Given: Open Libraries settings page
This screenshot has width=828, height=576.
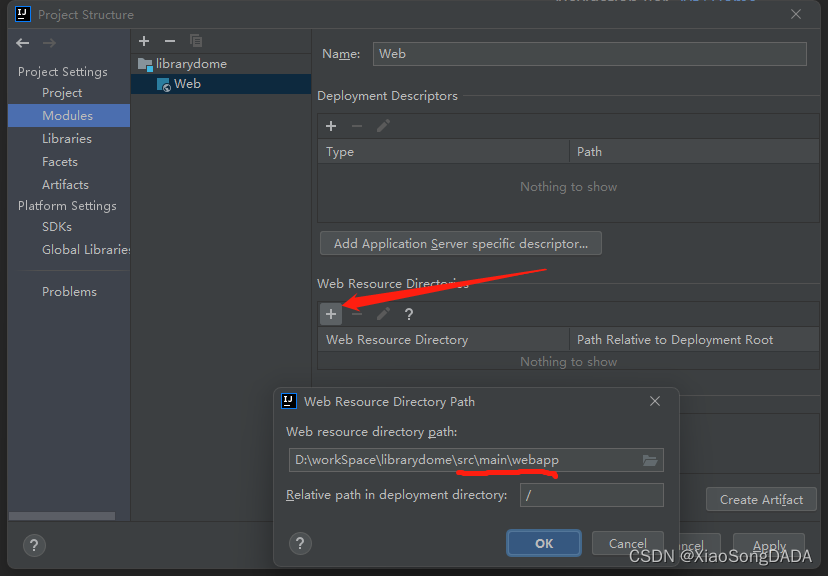Looking at the screenshot, I should coord(67,139).
